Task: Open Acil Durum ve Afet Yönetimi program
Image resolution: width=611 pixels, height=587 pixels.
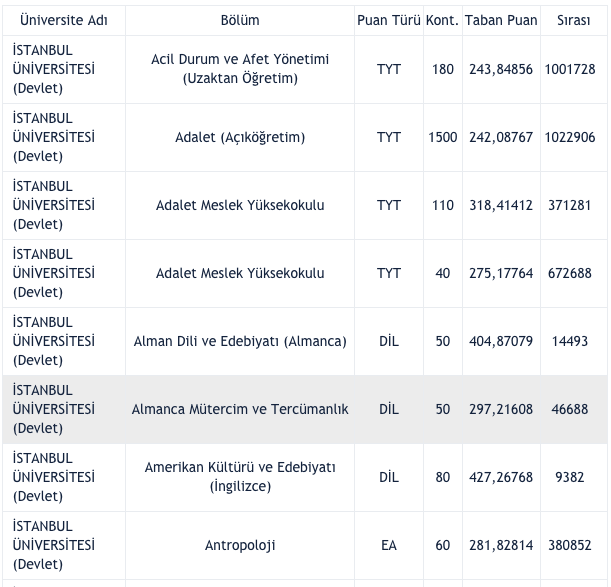Action: (240, 69)
